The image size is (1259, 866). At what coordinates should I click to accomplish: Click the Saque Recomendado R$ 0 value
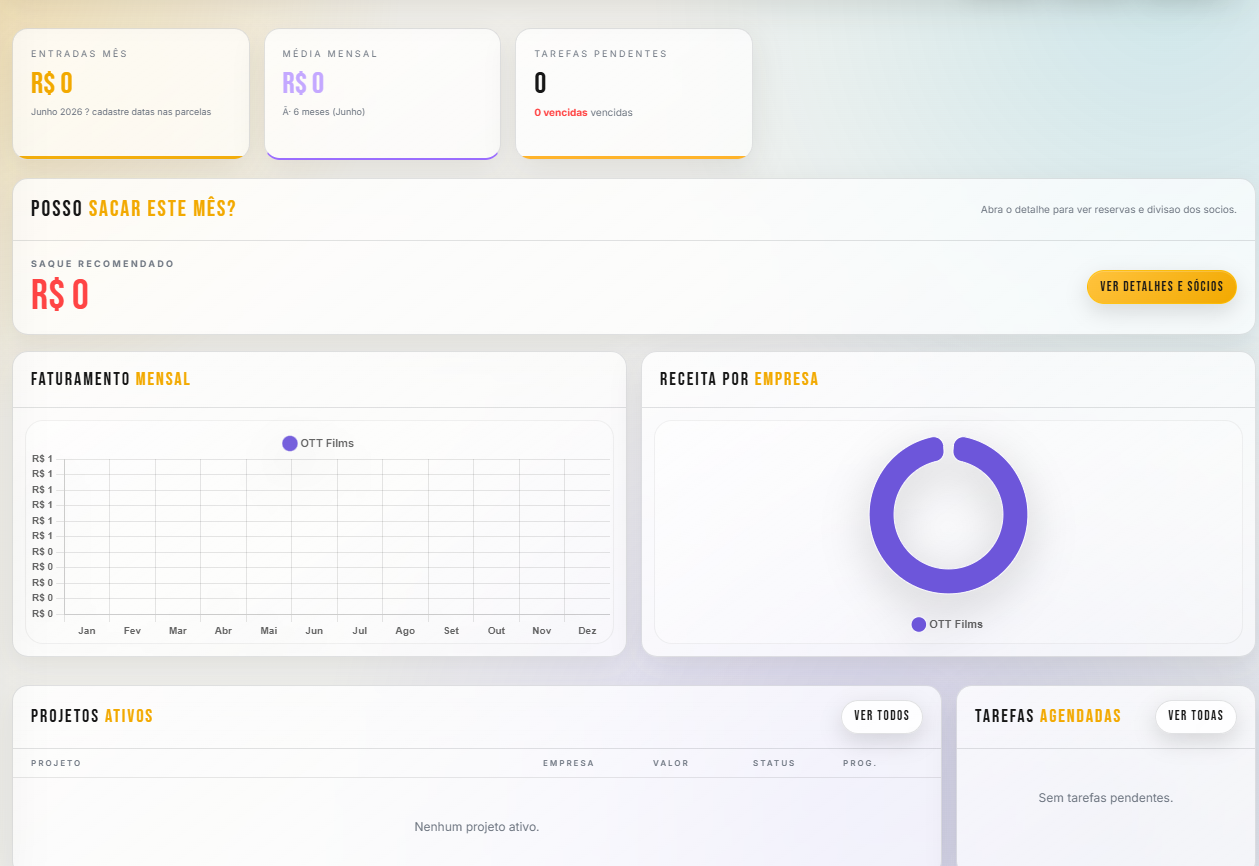[x=60, y=295]
